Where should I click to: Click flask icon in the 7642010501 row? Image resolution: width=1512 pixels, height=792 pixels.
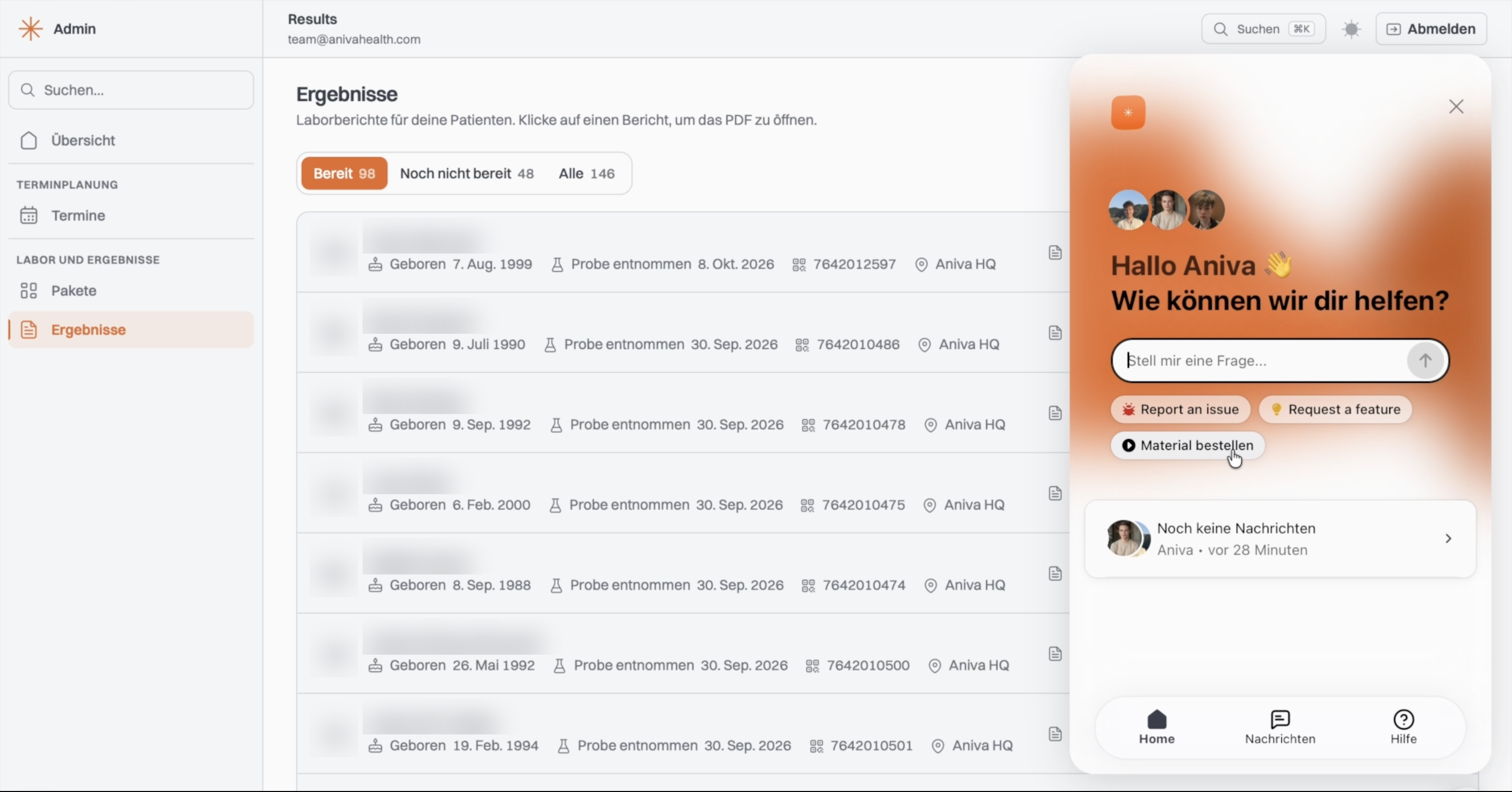pos(564,746)
